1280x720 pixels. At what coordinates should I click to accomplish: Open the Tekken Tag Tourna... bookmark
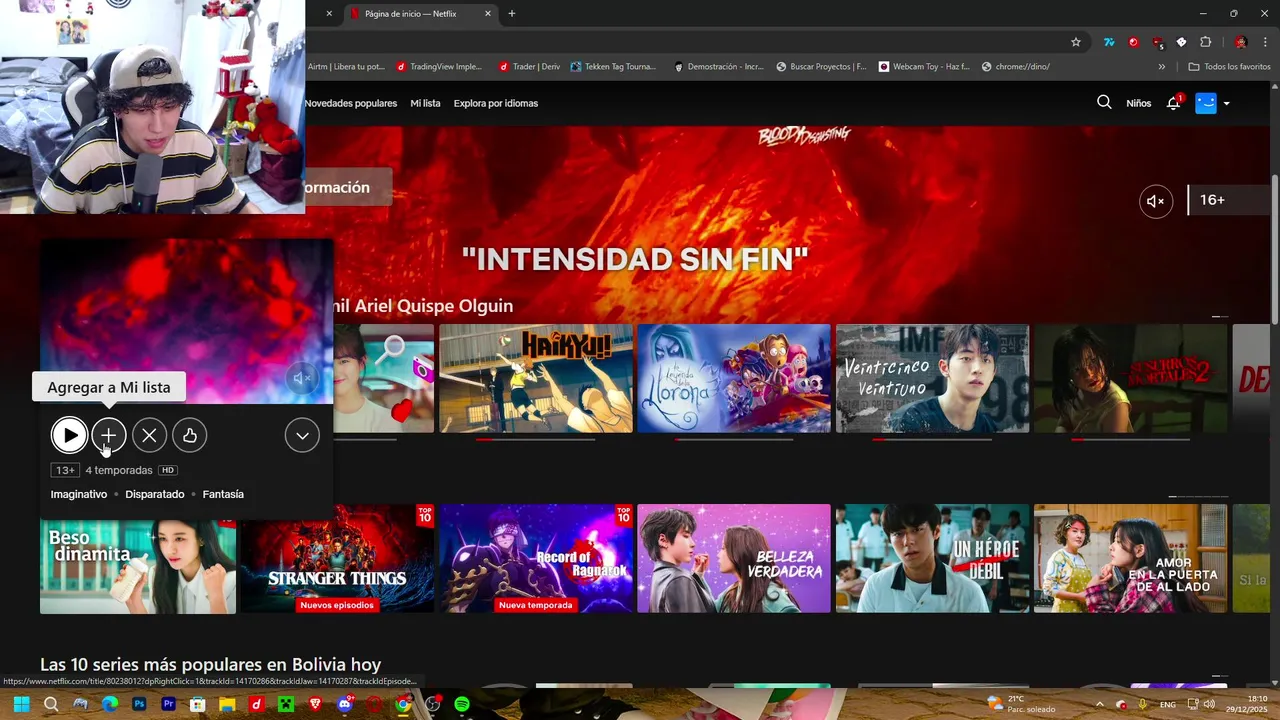tap(613, 67)
